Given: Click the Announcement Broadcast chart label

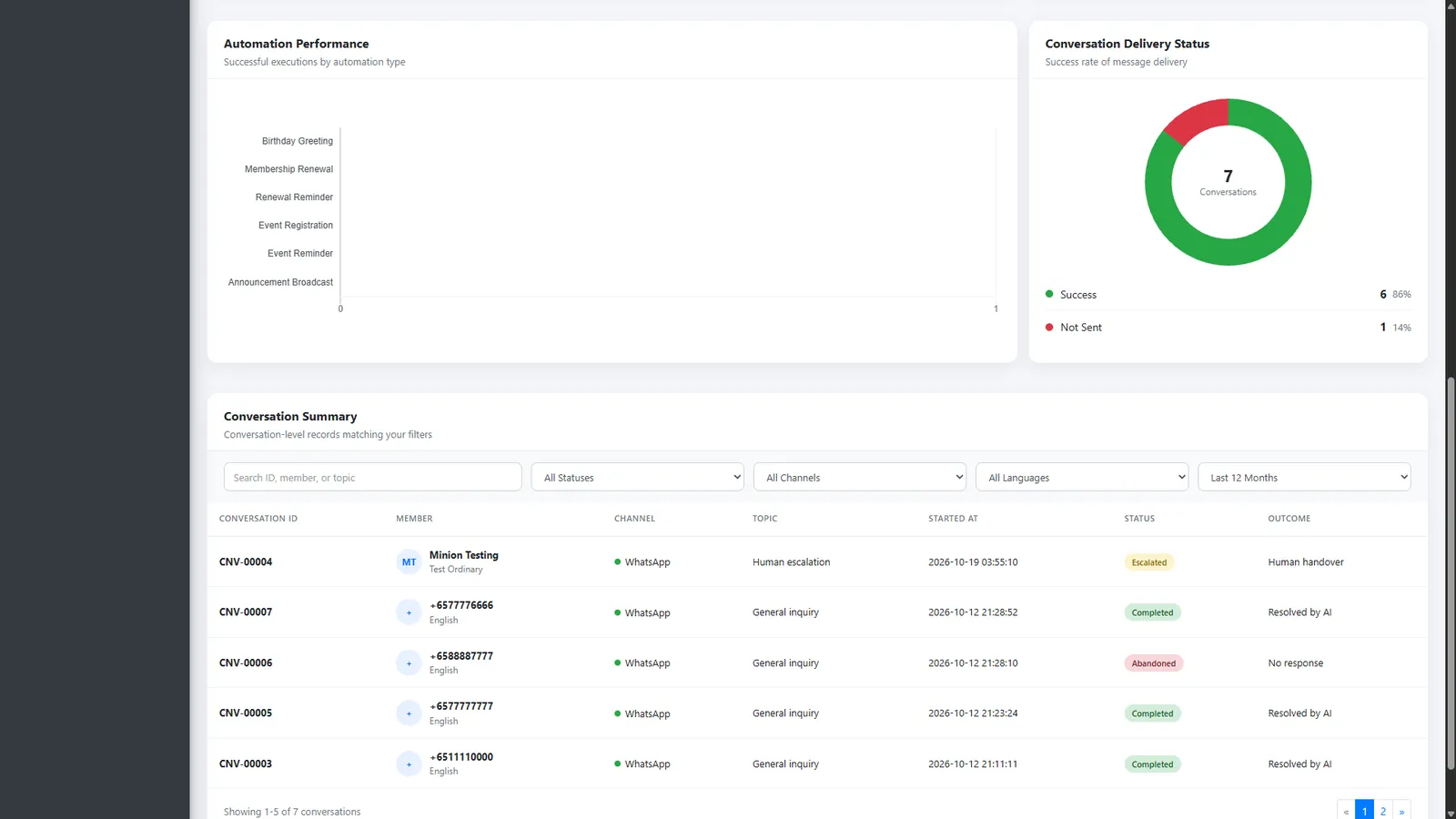Looking at the screenshot, I should [280, 282].
